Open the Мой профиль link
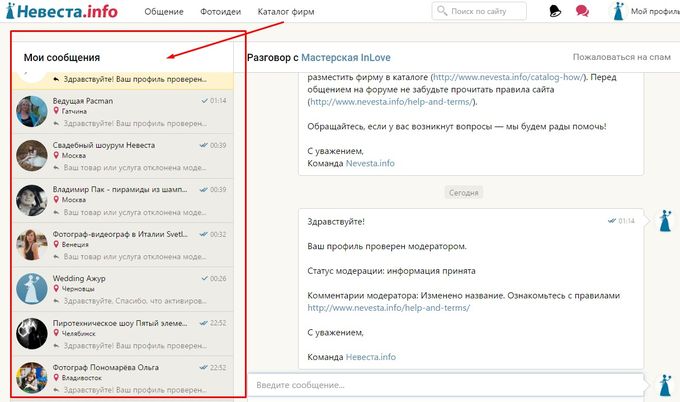Image resolution: width=680 pixels, height=402 pixels. click(655, 12)
